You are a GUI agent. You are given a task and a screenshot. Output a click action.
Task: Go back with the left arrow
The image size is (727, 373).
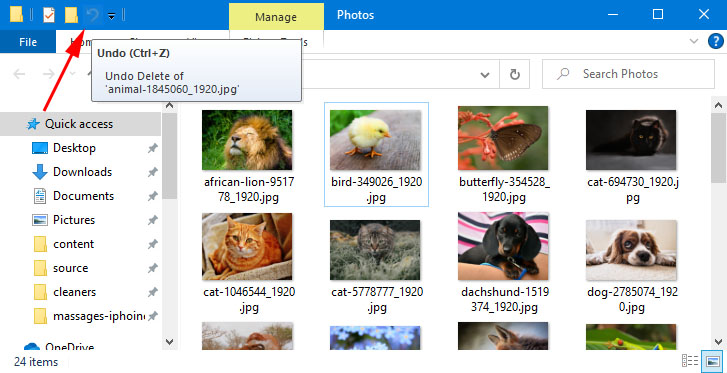click(19, 74)
